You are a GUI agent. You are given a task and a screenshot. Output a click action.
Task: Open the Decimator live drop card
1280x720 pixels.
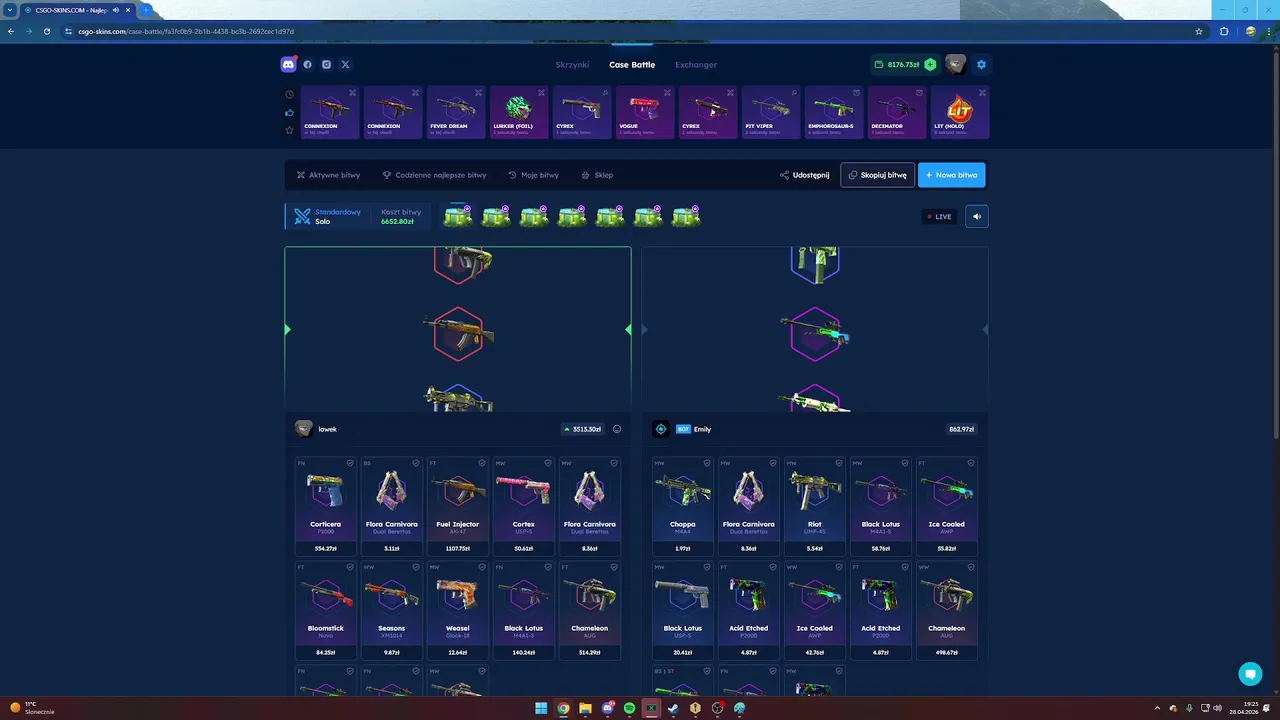click(x=897, y=112)
